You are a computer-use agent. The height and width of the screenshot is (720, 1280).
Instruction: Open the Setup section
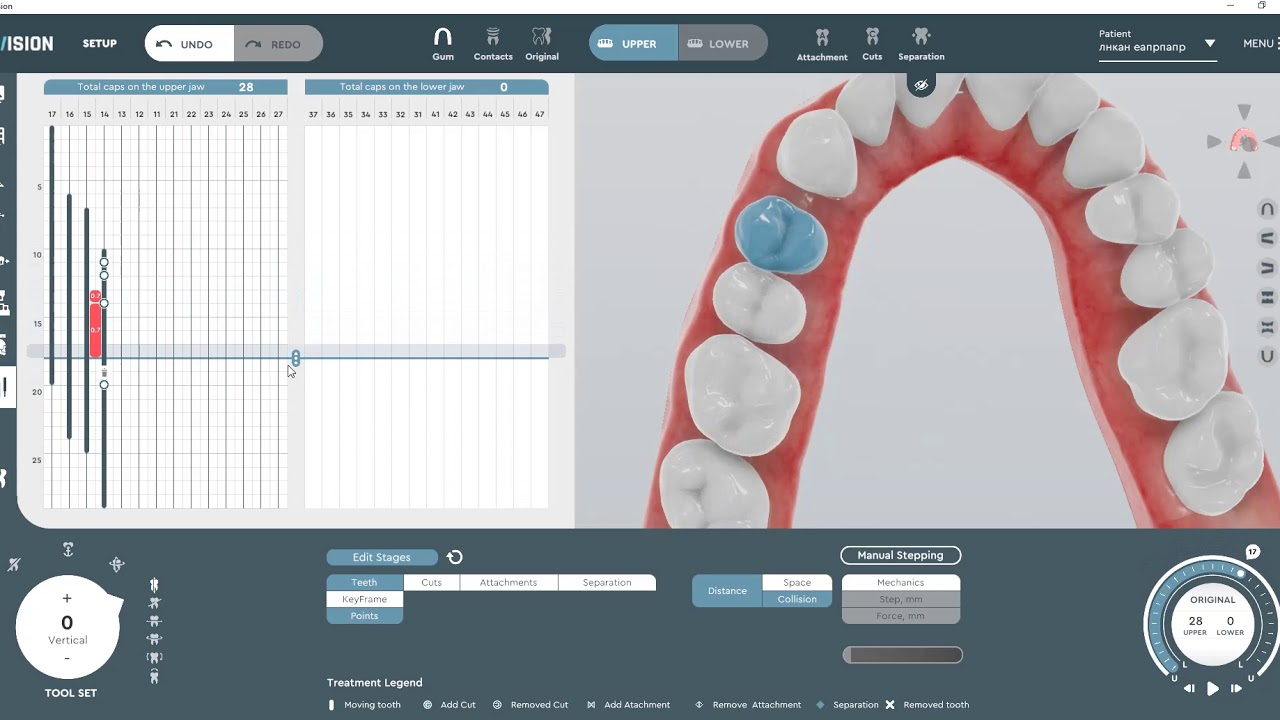point(100,44)
